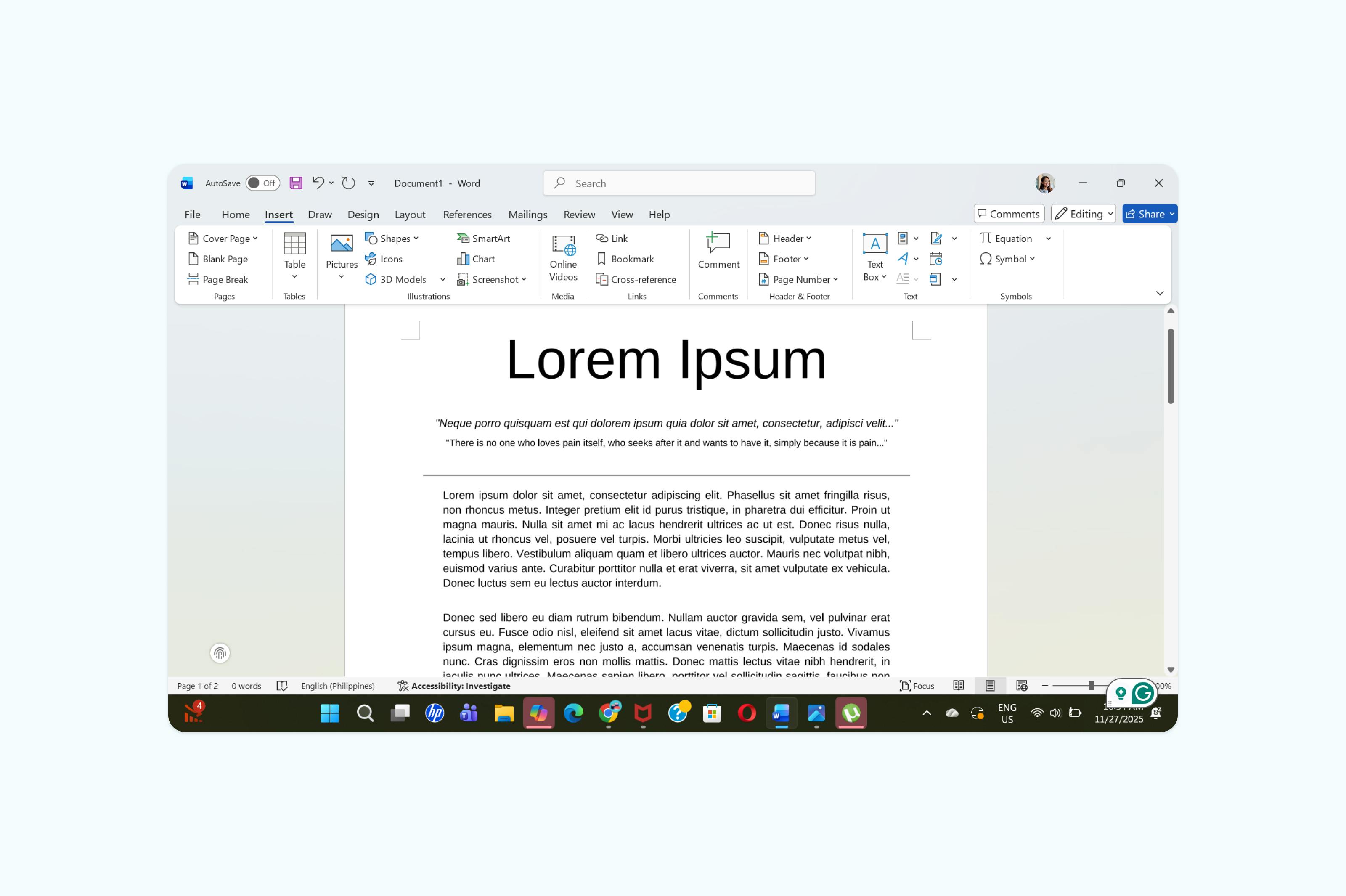Screen dimensions: 1346x896
Task: Switch to the References tab
Action: (x=467, y=214)
